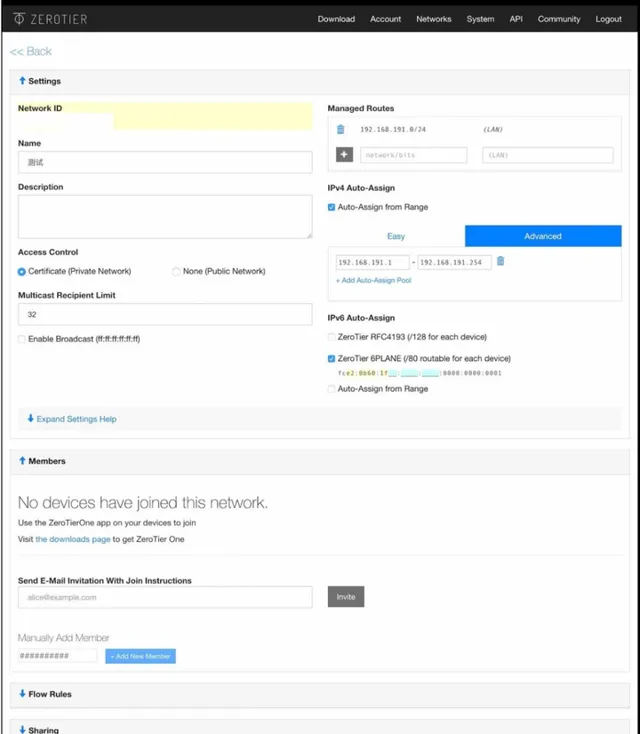The image size is (640, 734).
Task: Edit the range start 192.168.191.1 field
Action: pos(373,263)
